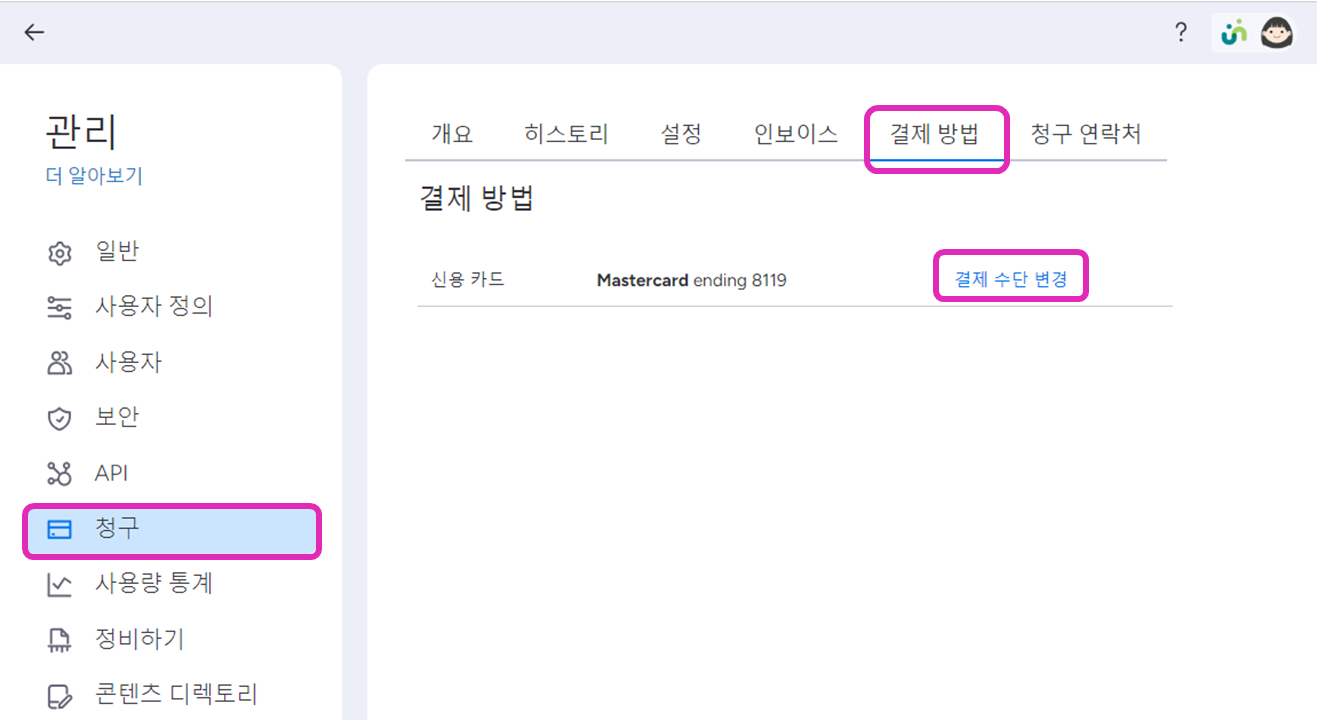Click the shield icon beside 보안
The height and width of the screenshot is (720, 1317).
pos(60,419)
